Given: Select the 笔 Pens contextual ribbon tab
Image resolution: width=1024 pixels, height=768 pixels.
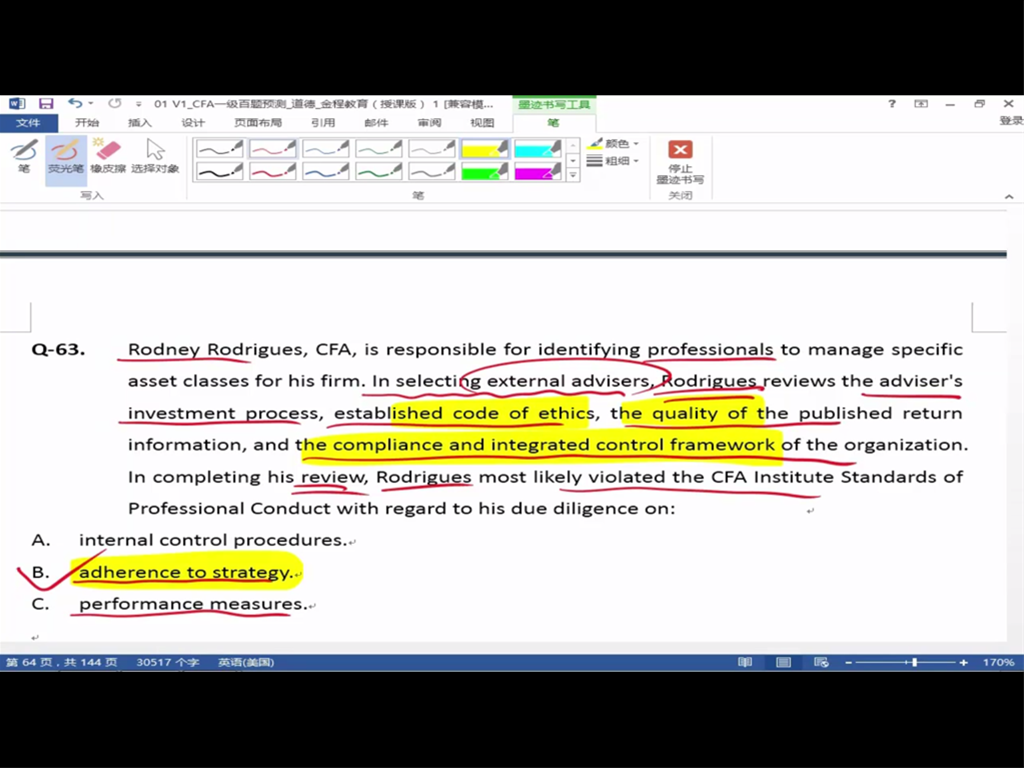Looking at the screenshot, I should [553, 123].
